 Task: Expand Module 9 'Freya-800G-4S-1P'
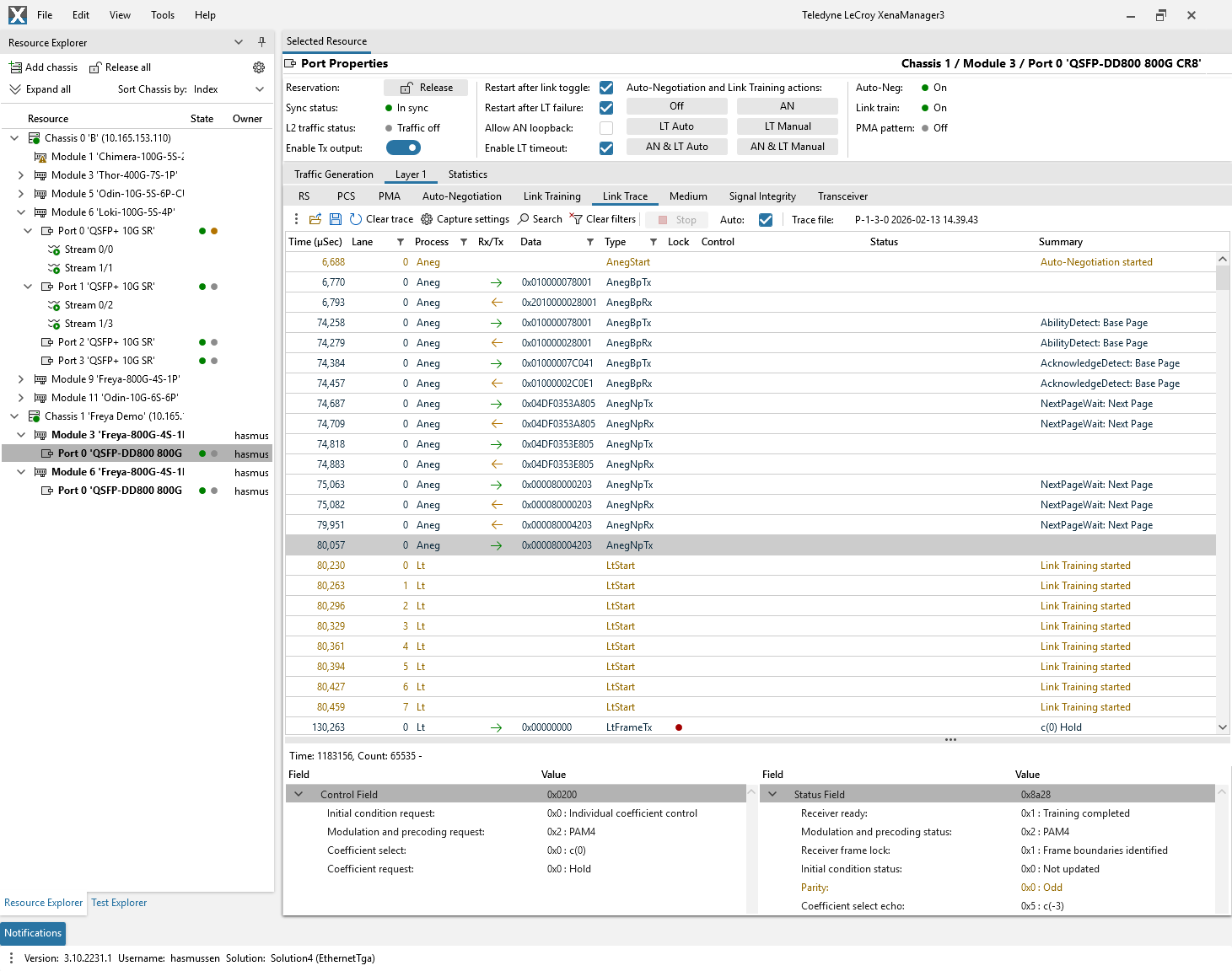[x=19, y=378]
